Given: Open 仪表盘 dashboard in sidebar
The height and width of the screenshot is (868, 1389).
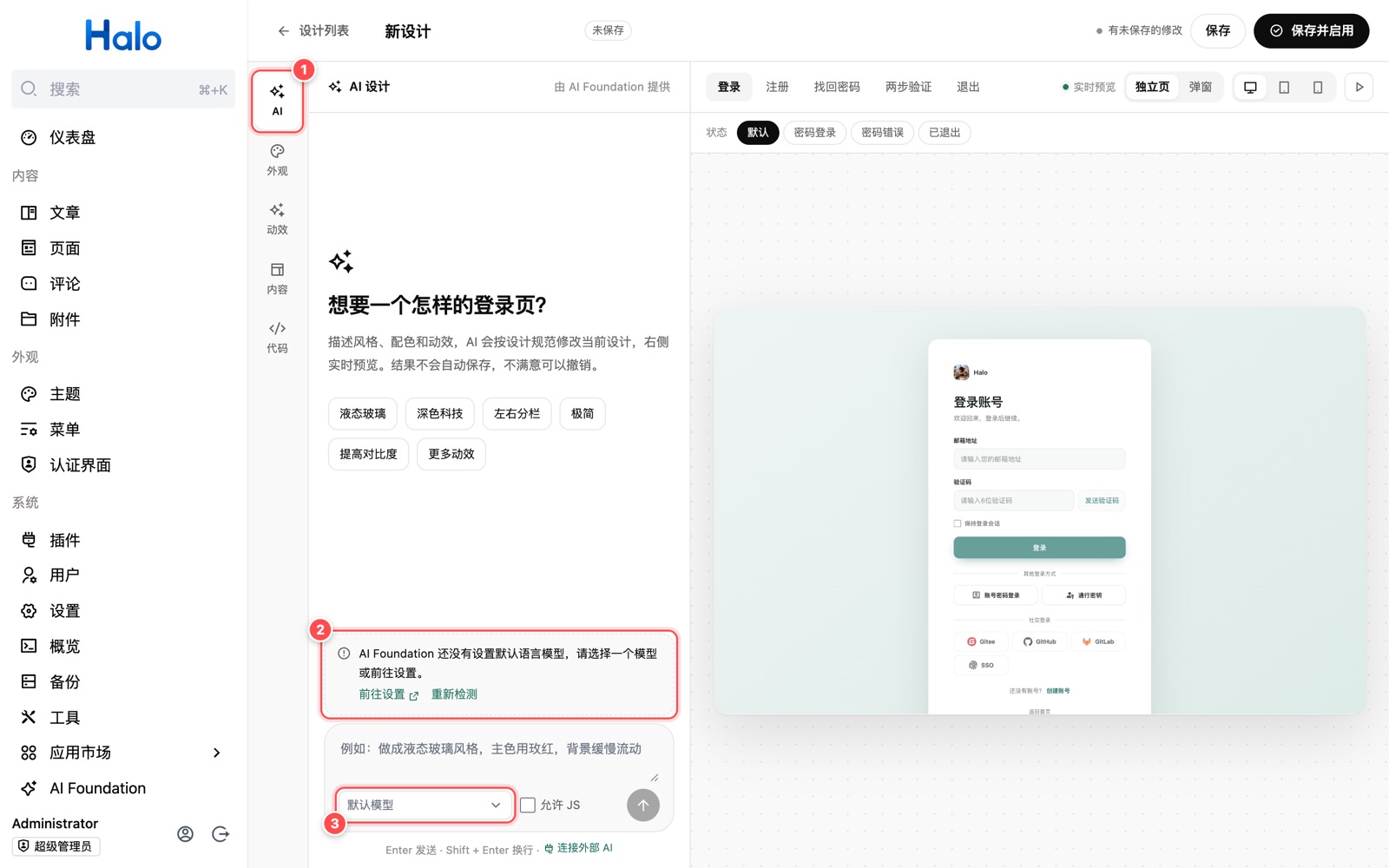Looking at the screenshot, I should [x=123, y=137].
